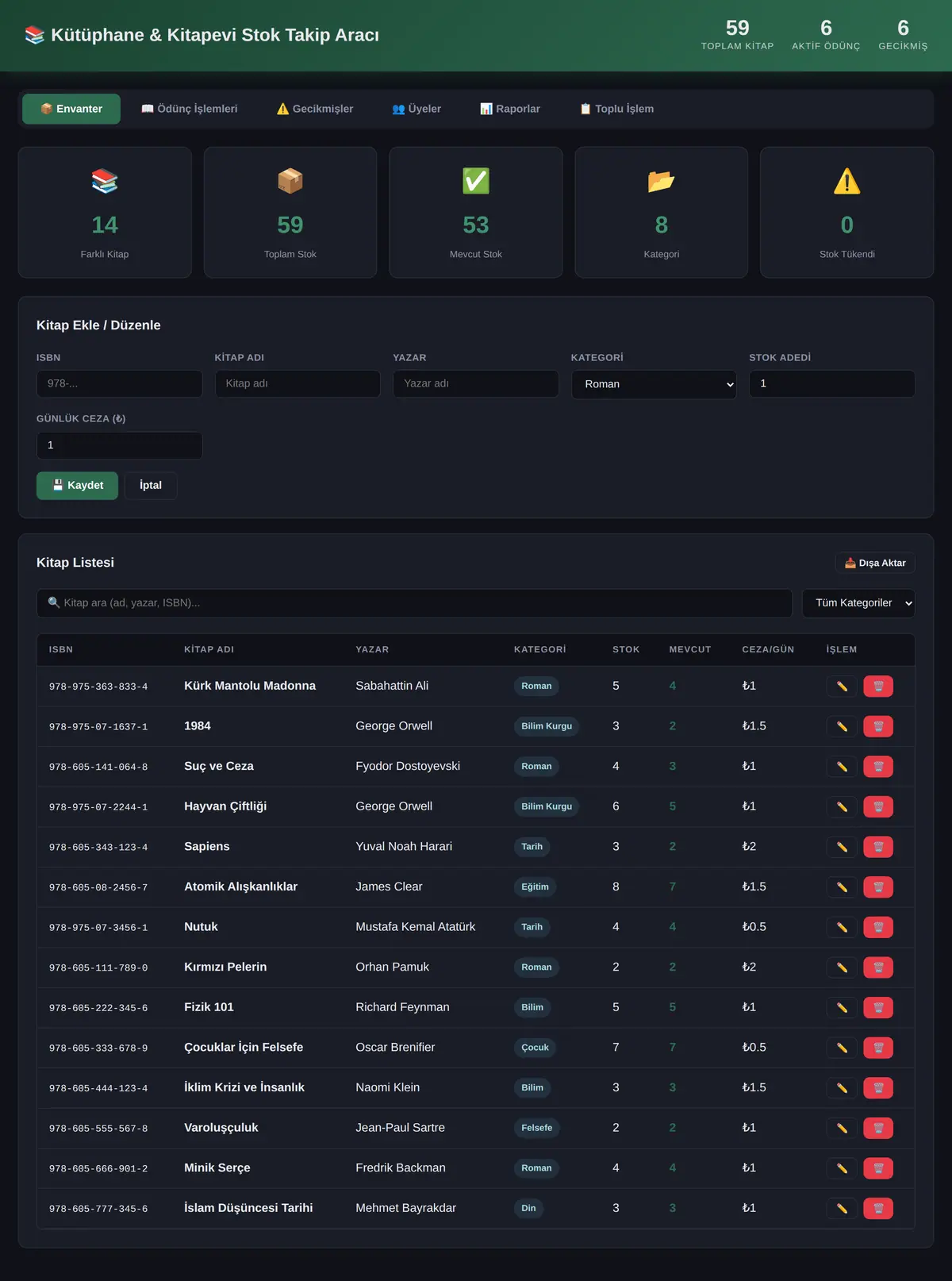
Task: Edit the Fizik 101 entry
Action: [842, 1007]
